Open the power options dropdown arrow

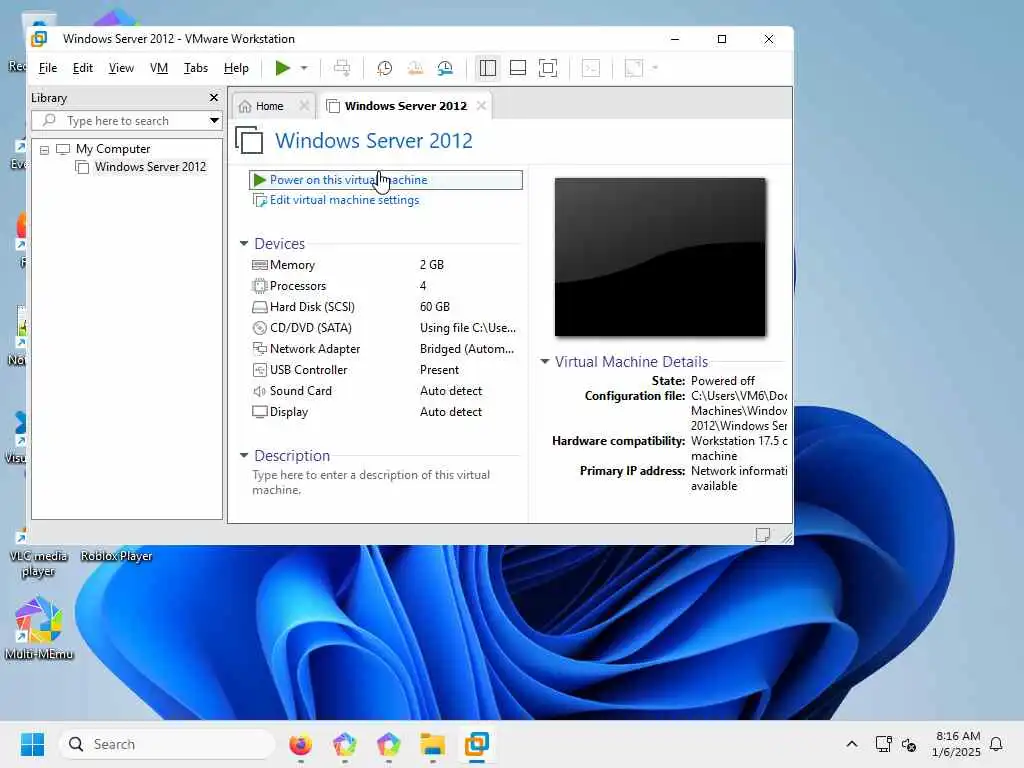pyautogui.click(x=304, y=68)
